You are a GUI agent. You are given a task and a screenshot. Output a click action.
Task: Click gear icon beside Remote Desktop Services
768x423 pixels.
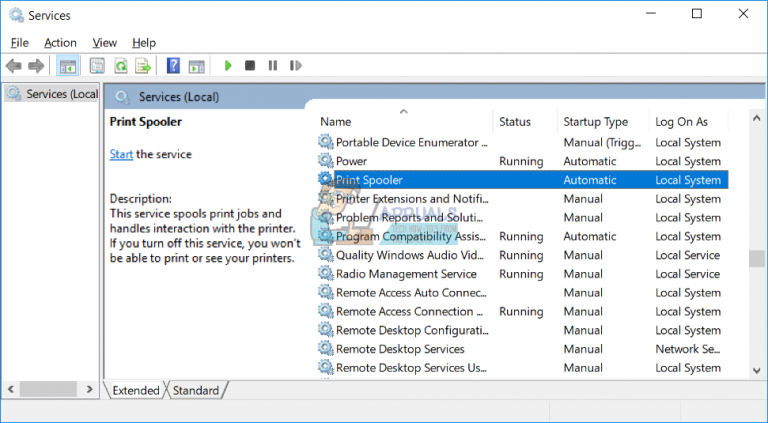[x=325, y=348]
